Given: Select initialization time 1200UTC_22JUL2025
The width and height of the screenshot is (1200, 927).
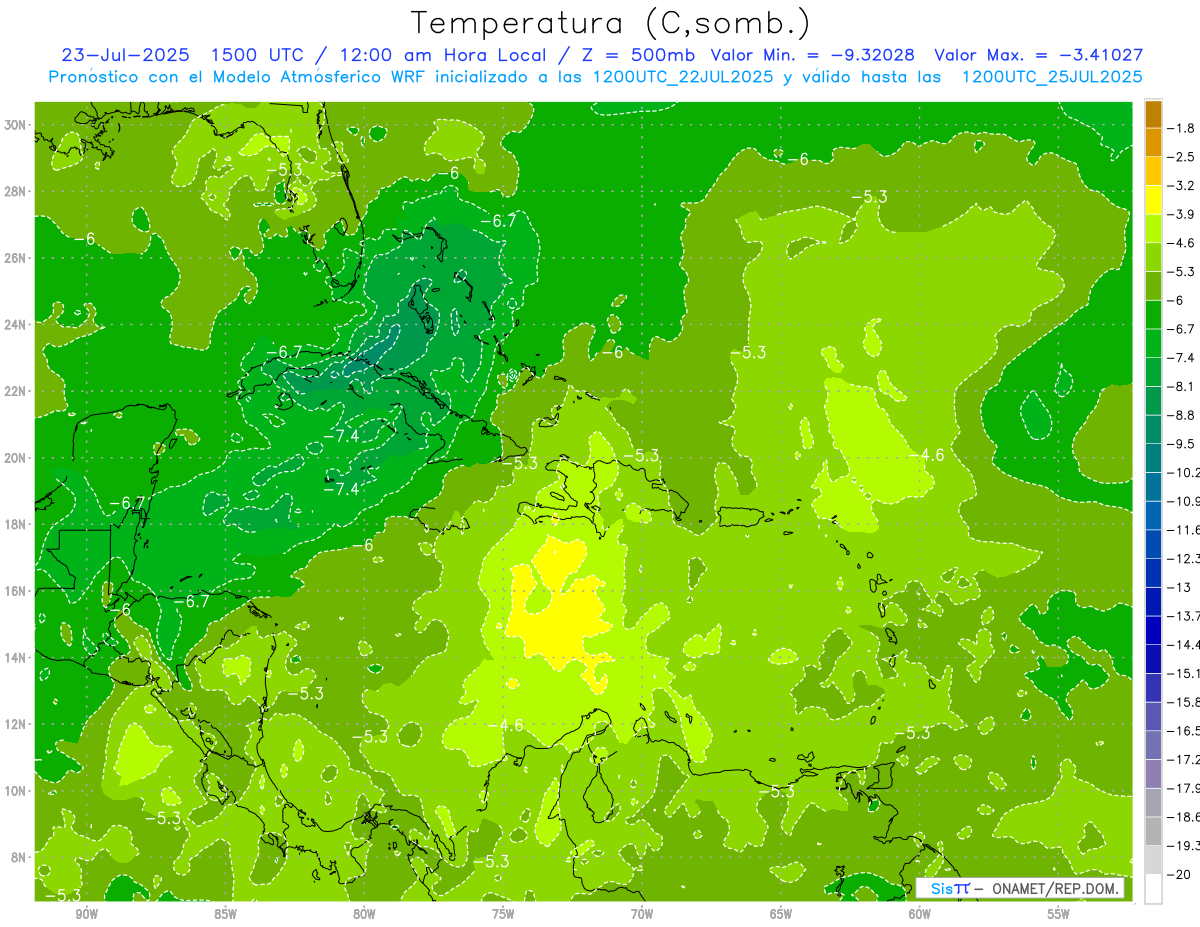Looking at the screenshot, I should click(x=683, y=77).
